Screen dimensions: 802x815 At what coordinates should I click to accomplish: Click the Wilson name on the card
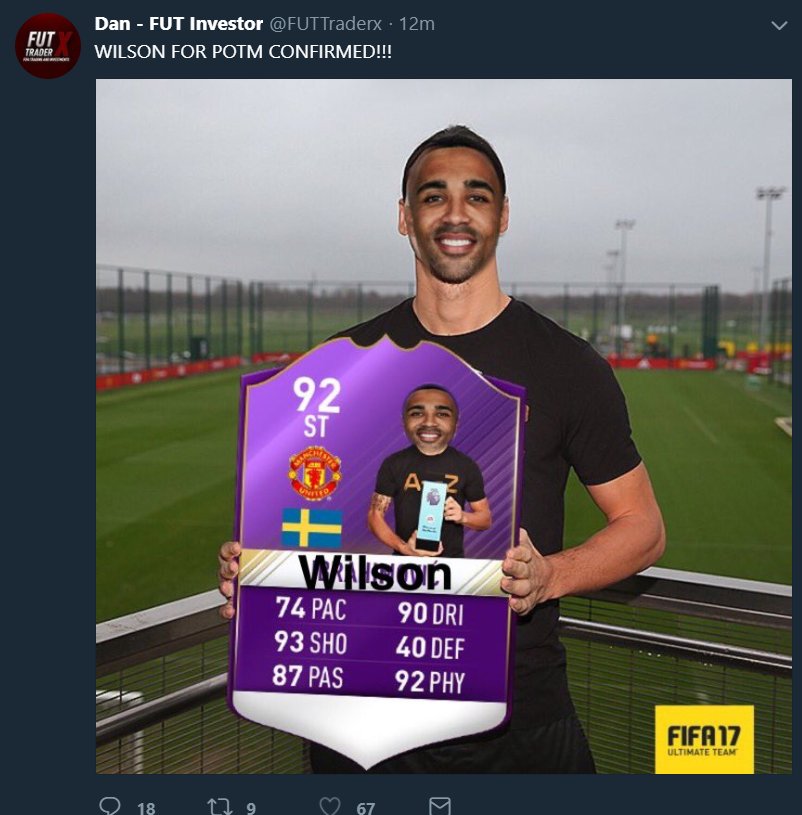375,574
